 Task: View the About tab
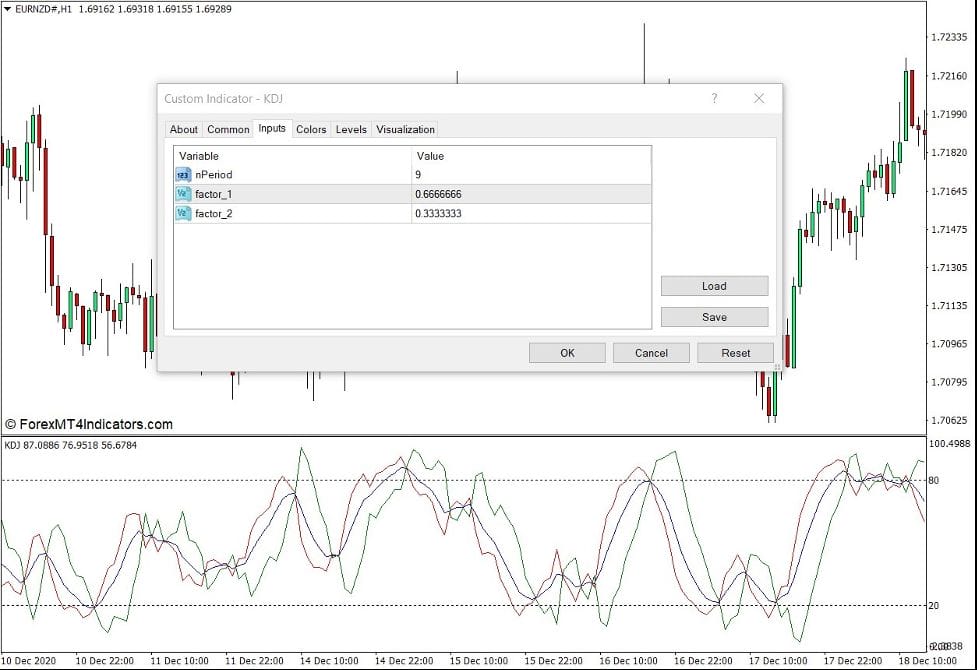(x=183, y=129)
